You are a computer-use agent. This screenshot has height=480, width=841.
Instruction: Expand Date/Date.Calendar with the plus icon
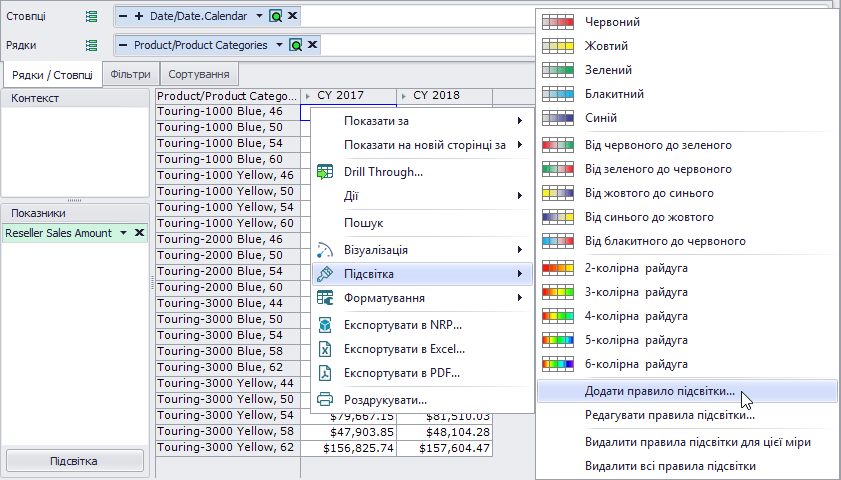tap(139, 16)
